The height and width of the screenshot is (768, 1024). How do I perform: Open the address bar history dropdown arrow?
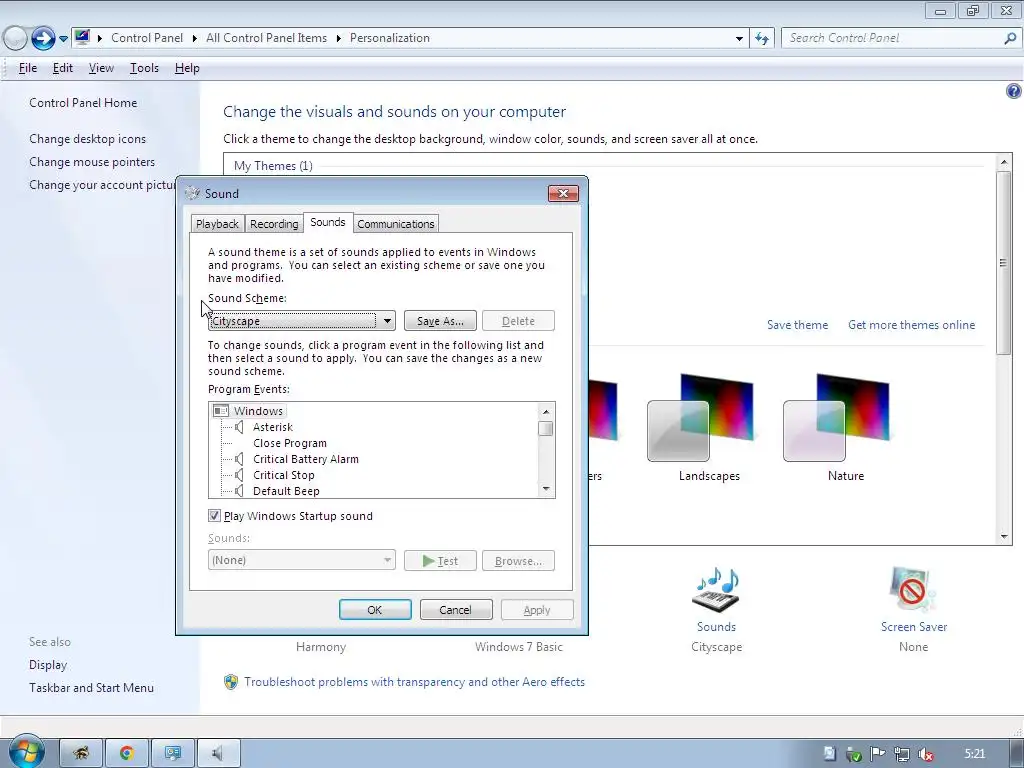tap(739, 39)
